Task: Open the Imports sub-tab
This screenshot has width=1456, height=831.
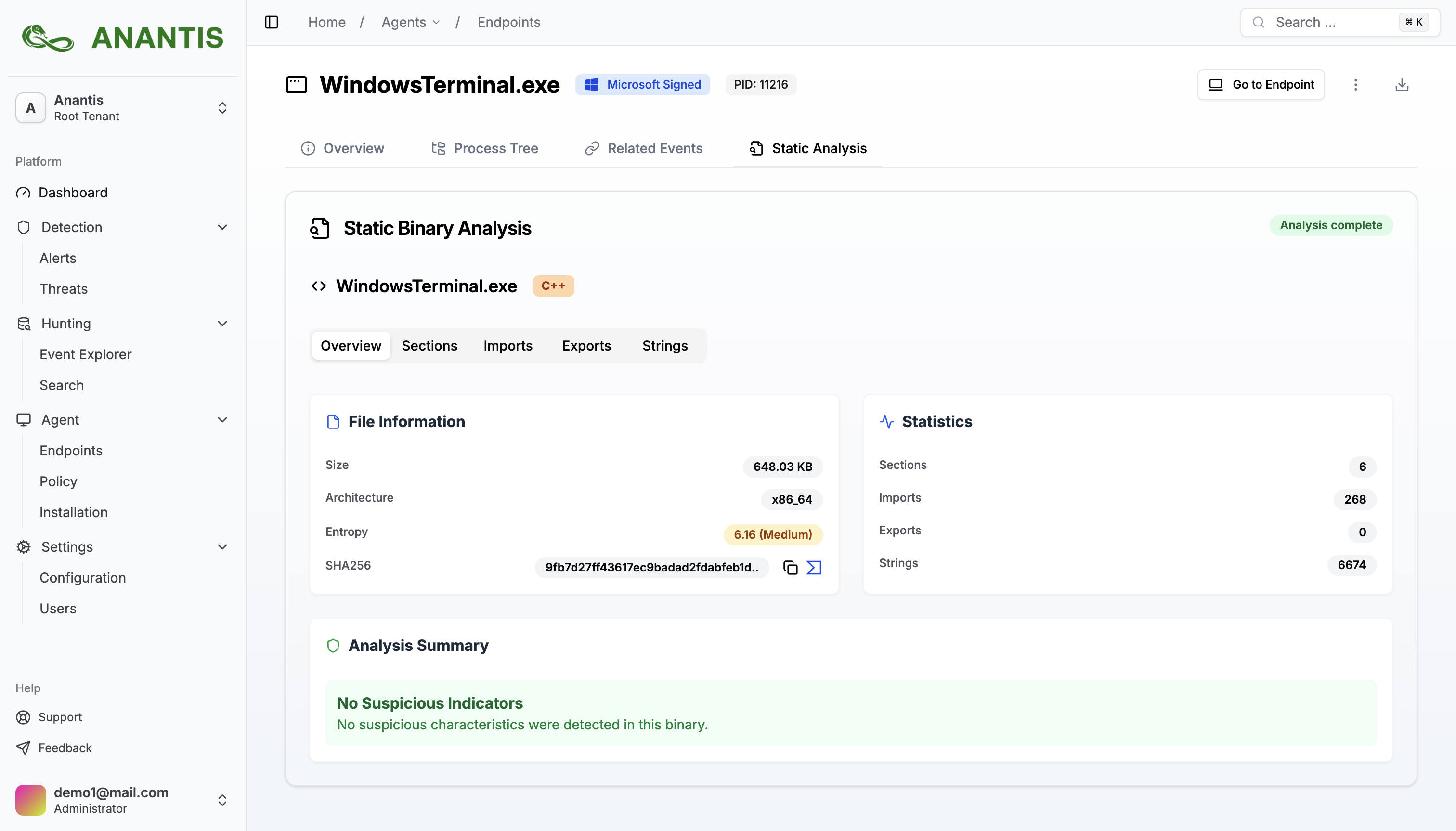Action: tap(507, 346)
